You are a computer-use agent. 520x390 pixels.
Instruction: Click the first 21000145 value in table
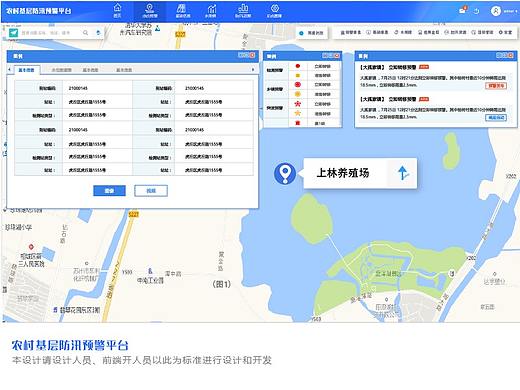[78, 88]
